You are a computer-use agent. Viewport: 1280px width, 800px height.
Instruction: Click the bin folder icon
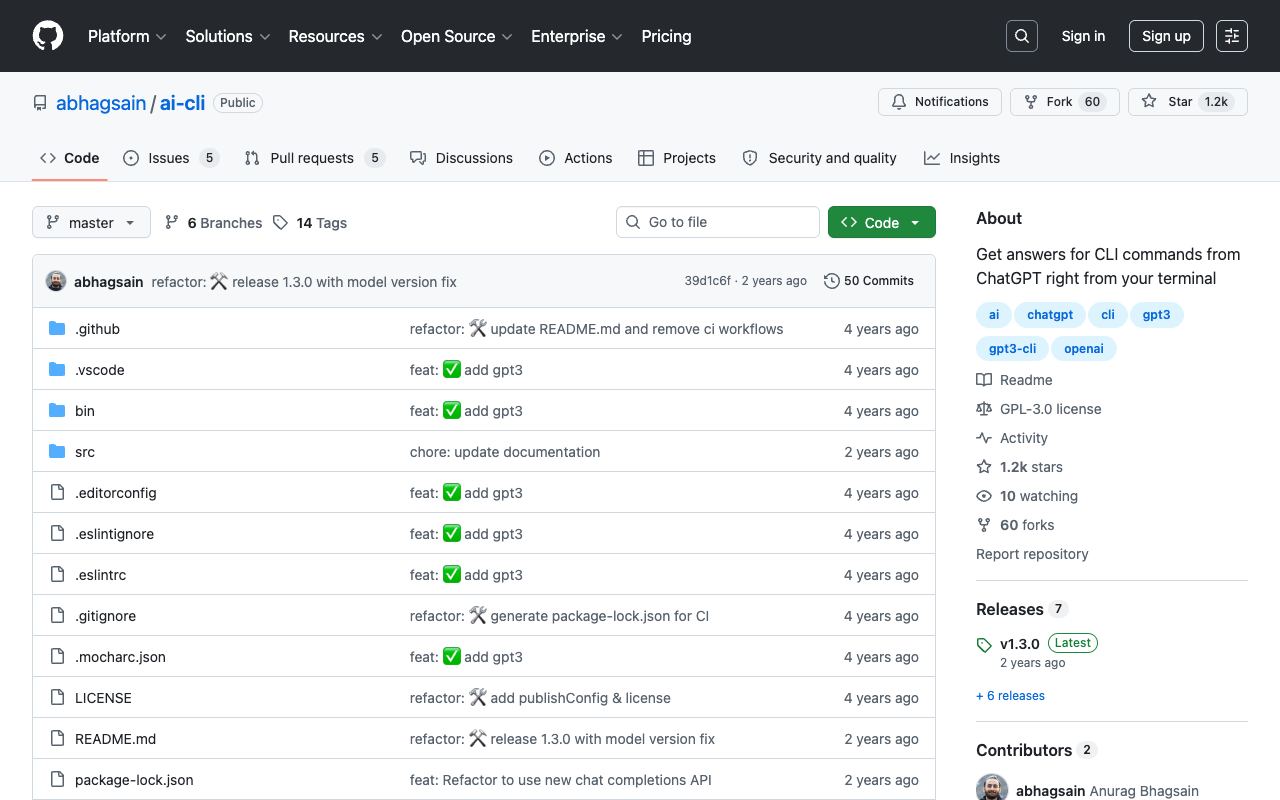pos(57,411)
